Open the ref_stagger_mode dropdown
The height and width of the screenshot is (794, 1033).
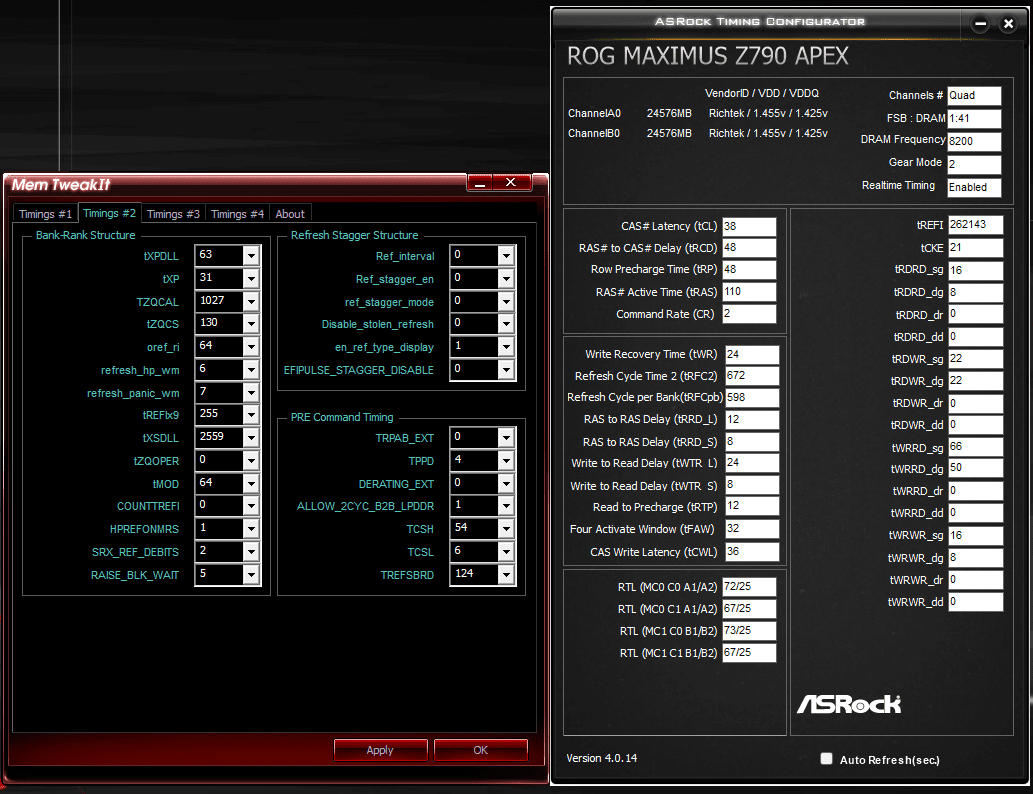tap(506, 301)
